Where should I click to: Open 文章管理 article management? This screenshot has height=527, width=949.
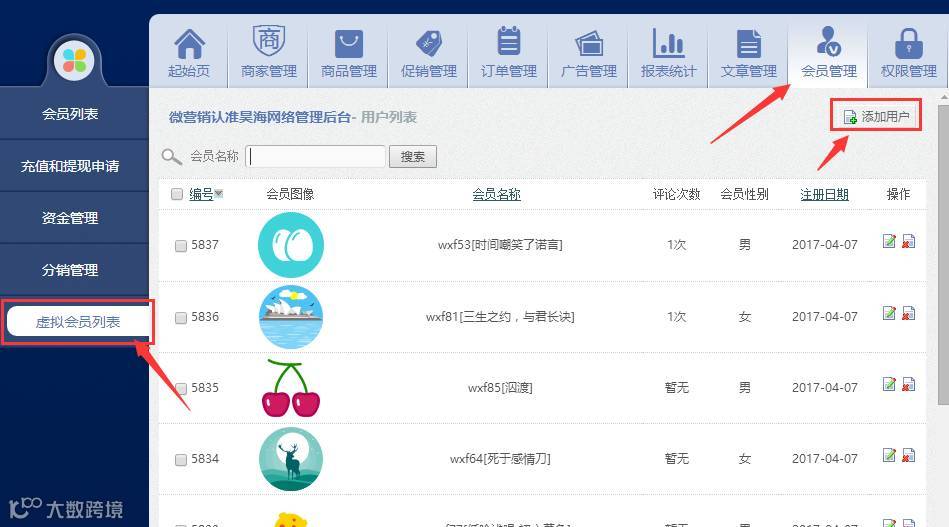[x=748, y=53]
